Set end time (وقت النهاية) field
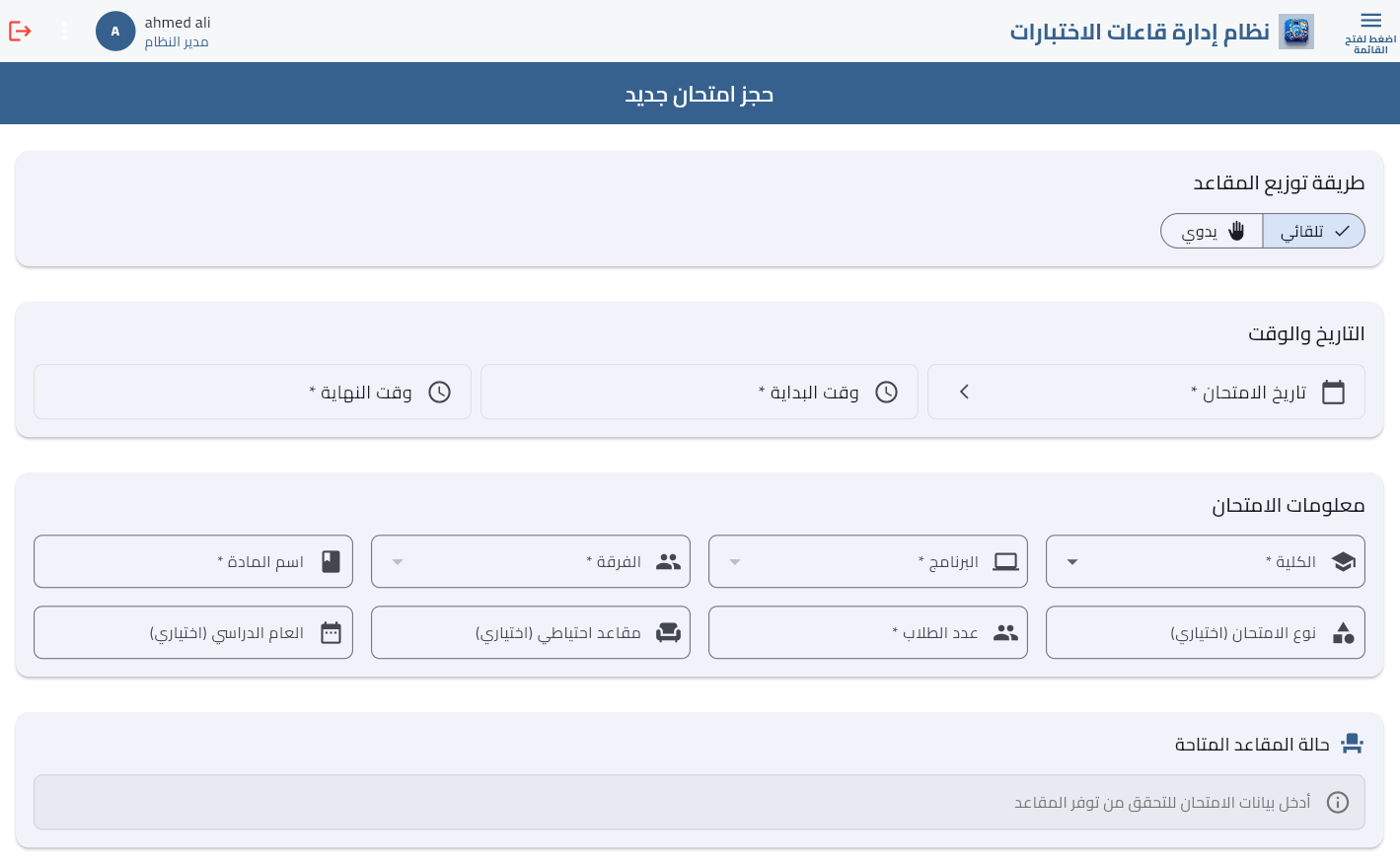This screenshot has height=861, width=1400. (x=253, y=392)
